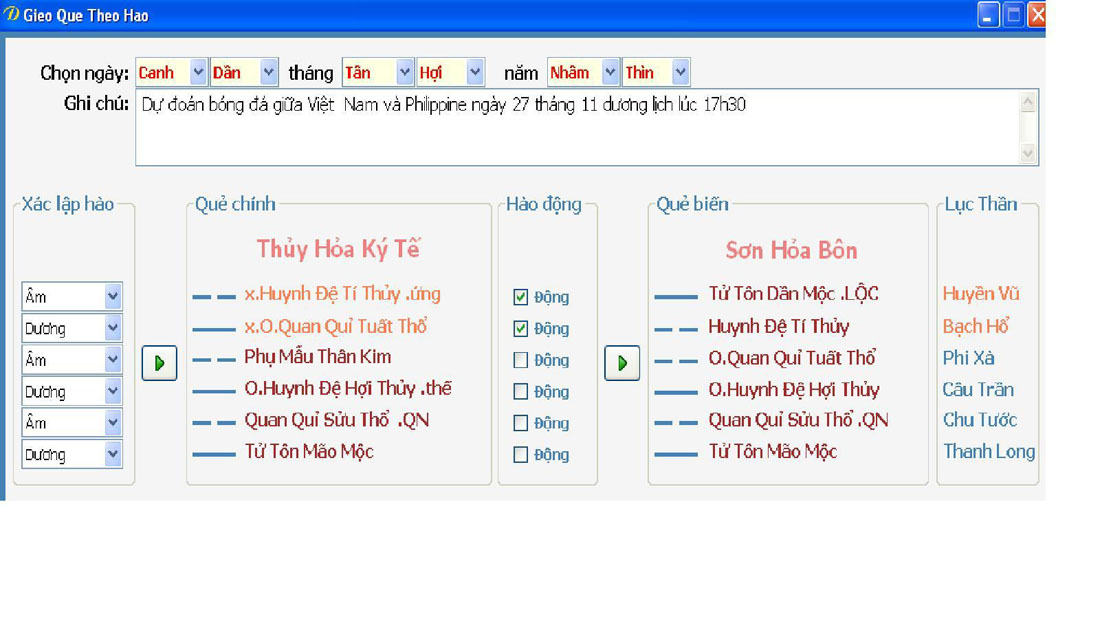Click the green arrow button beside Xác lập hào
The height and width of the screenshot is (619, 1100).
tap(159, 363)
